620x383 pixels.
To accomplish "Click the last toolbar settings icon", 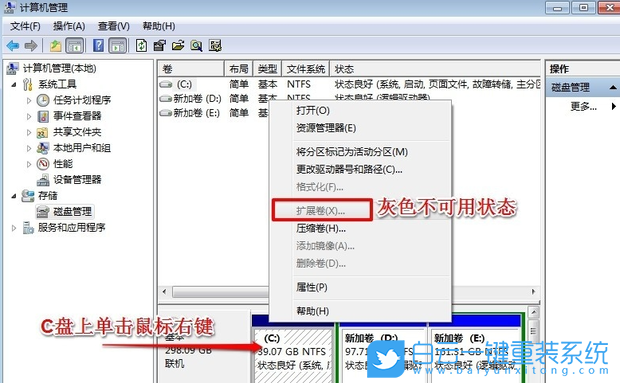I will (x=215, y=46).
